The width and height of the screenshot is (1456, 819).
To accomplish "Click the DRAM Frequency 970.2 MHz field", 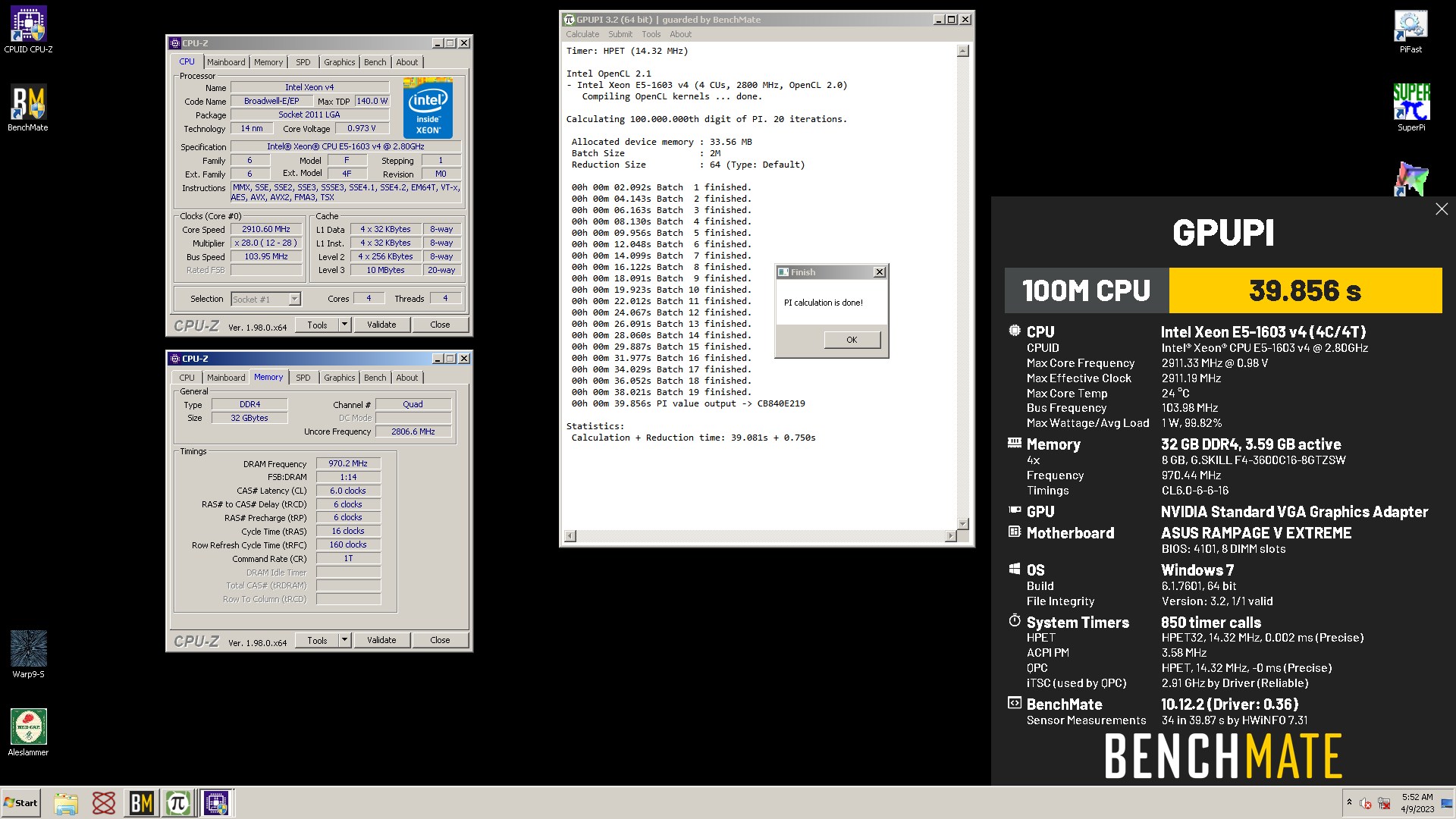I will [348, 463].
